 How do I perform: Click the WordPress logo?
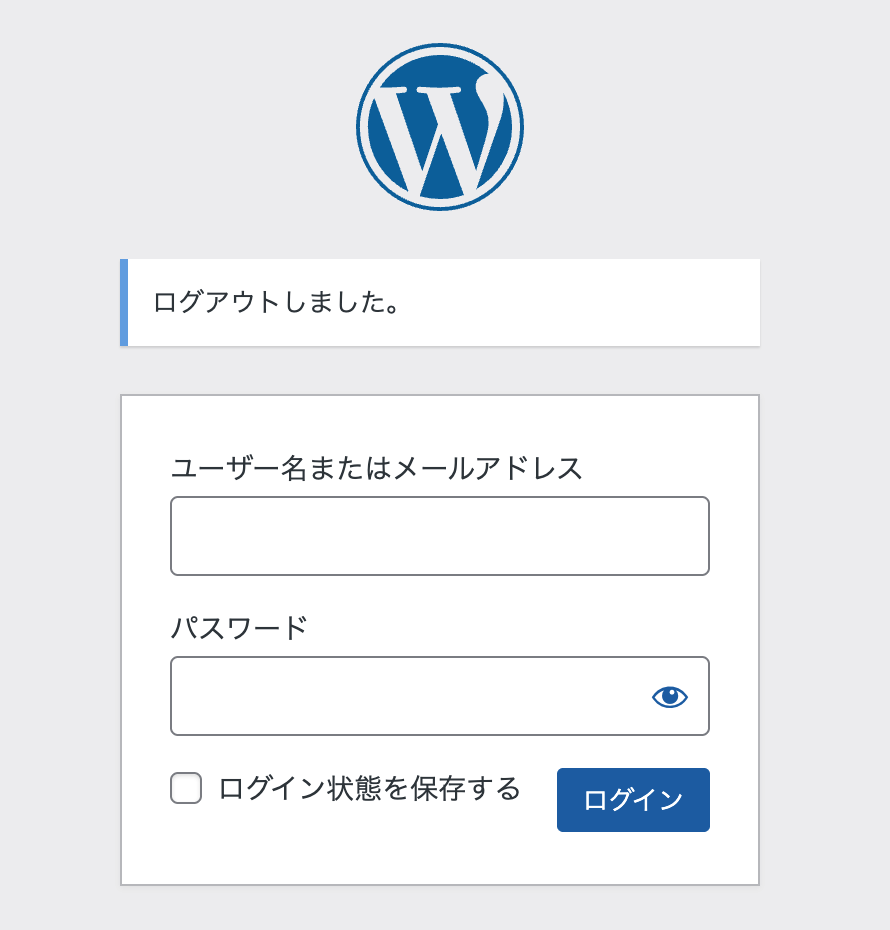tap(439, 127)
